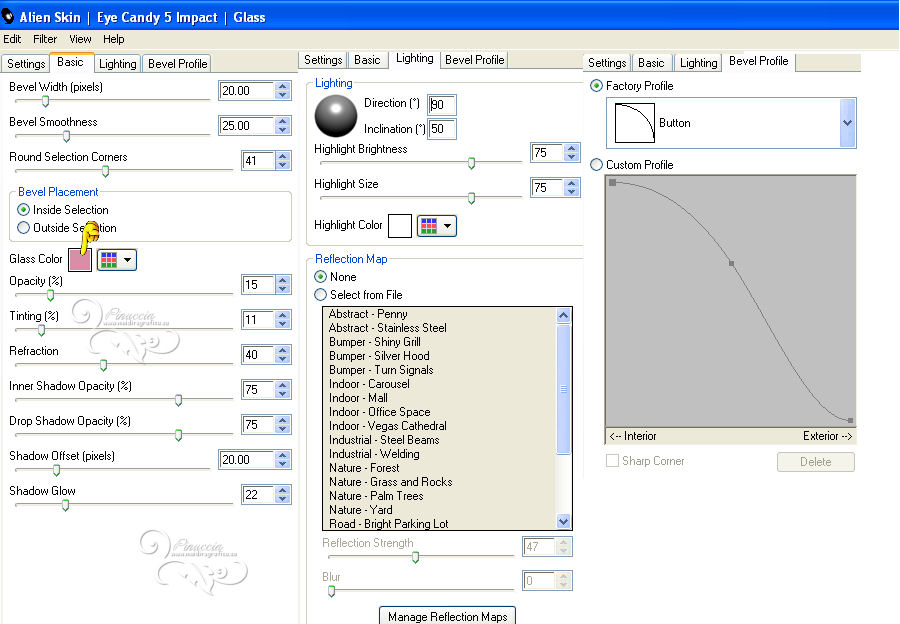900x624 pixels.
Task: Increase Refraction value stepper
Action: coord(282,350)
